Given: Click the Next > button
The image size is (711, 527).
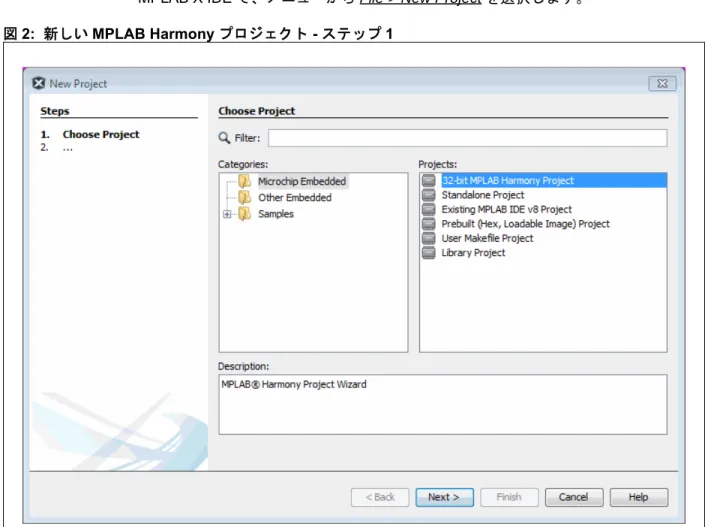Looking at the screenshot, I should pos(444,497).
